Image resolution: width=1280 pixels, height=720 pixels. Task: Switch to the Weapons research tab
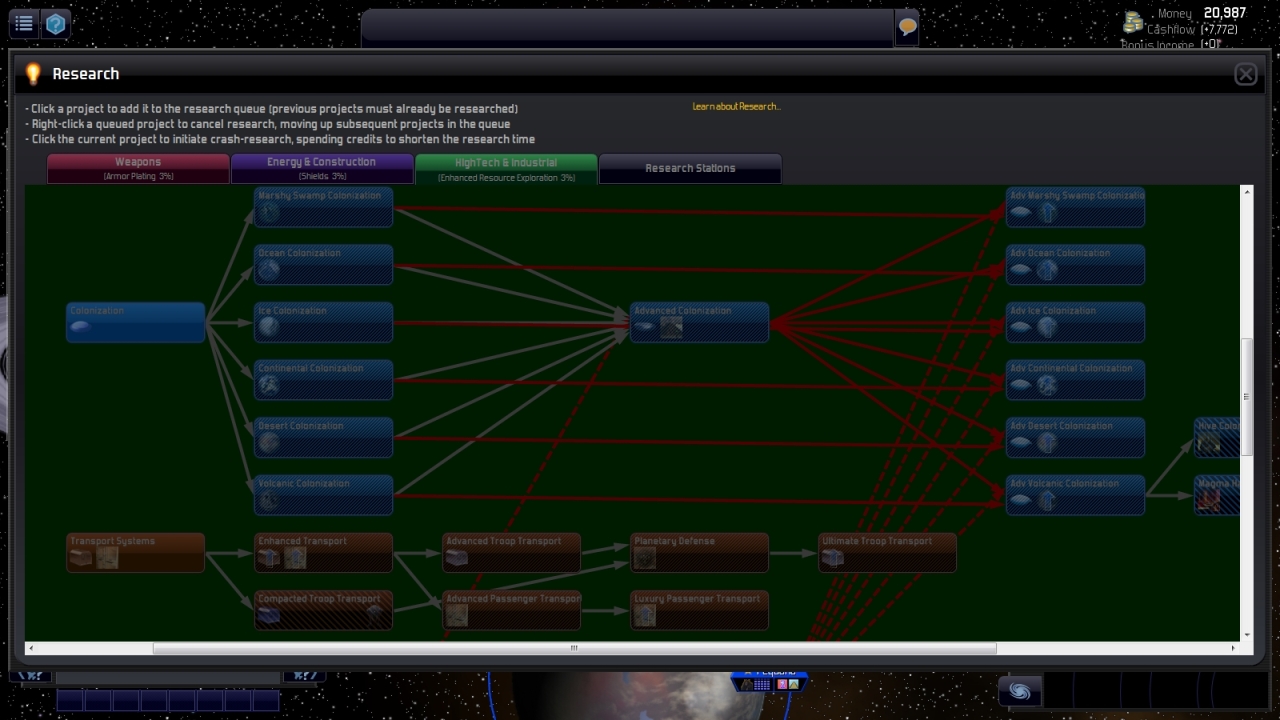pyautogui.click(x=138, y=168)
